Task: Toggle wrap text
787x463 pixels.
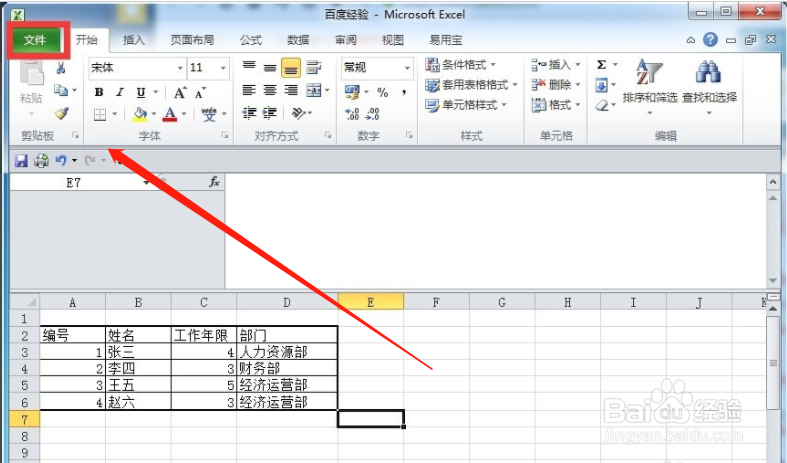Action: [x=314, y=67]
